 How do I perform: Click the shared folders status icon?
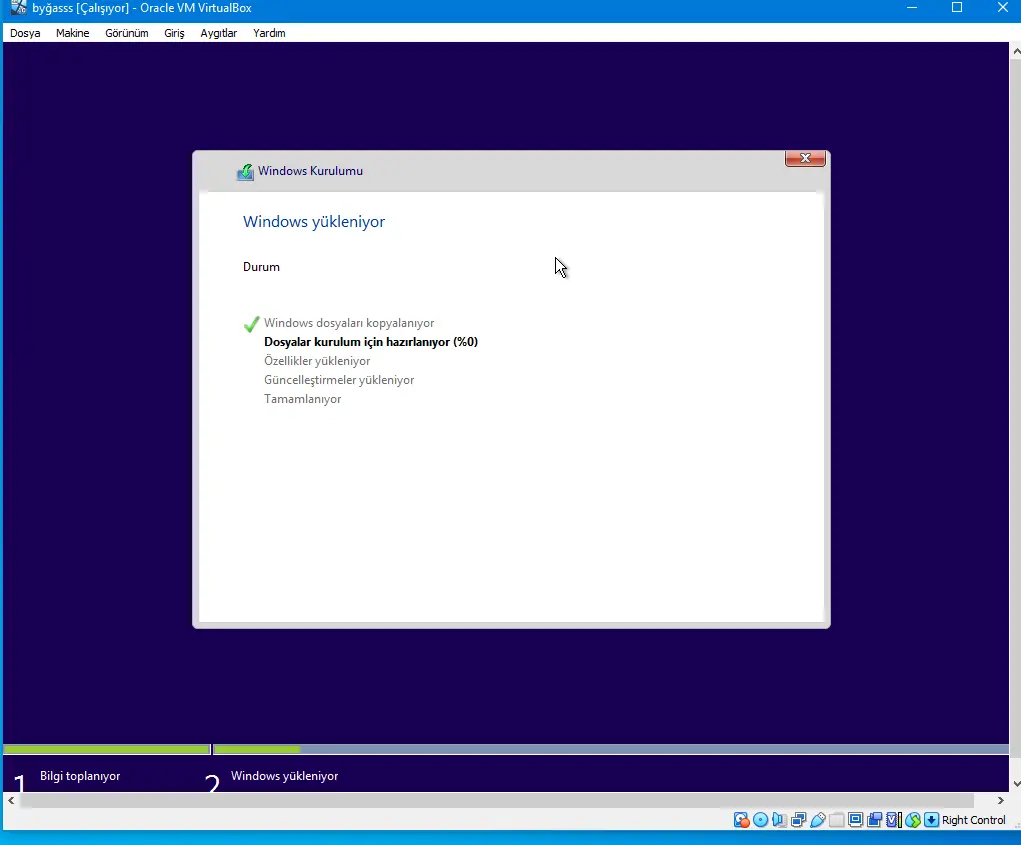[837, 820]
